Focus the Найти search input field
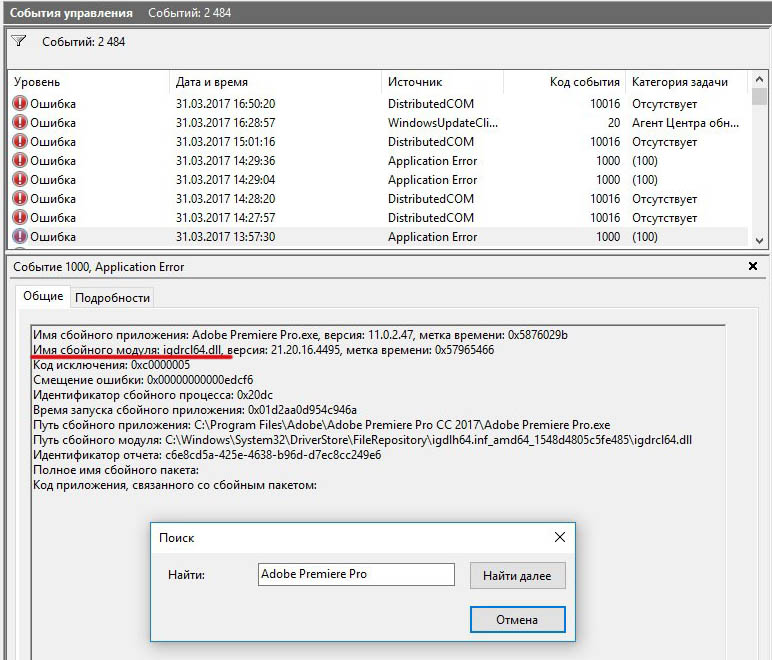Viewport: 772px width, 660px height. click(356, 574)
